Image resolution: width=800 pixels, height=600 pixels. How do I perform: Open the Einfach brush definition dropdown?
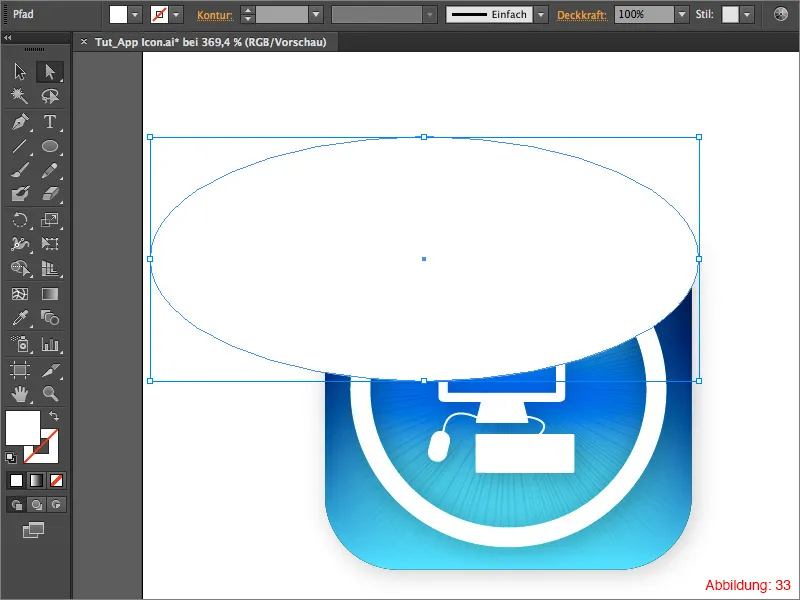(x=541, y=15)
